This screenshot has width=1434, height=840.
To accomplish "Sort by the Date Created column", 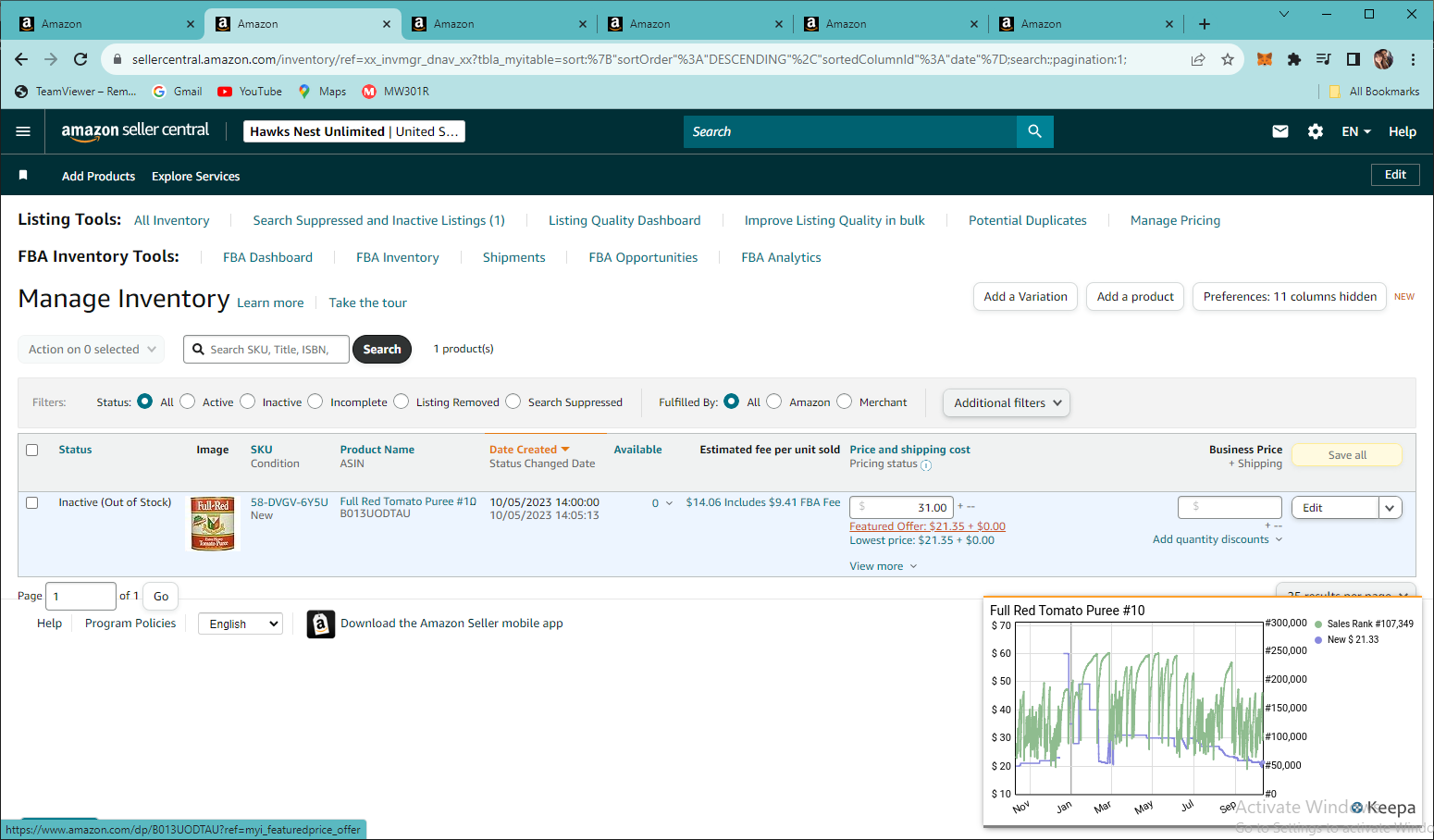I will [529, 450].
